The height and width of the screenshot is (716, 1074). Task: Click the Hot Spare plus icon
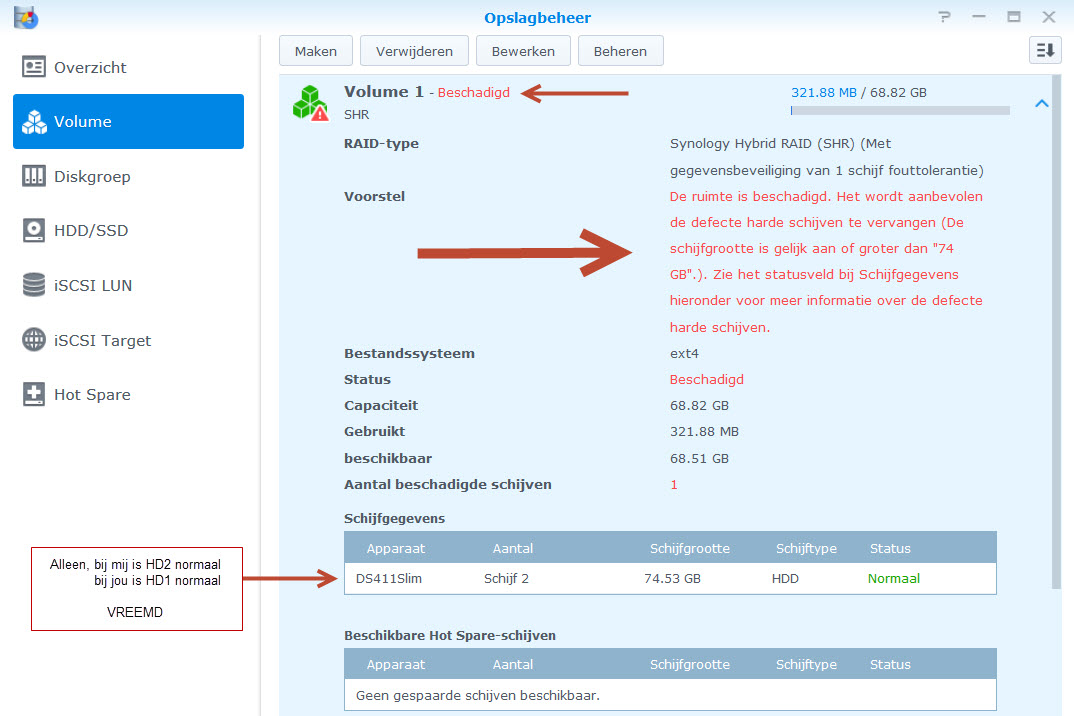pyautogui.click(x=34, y=395)
